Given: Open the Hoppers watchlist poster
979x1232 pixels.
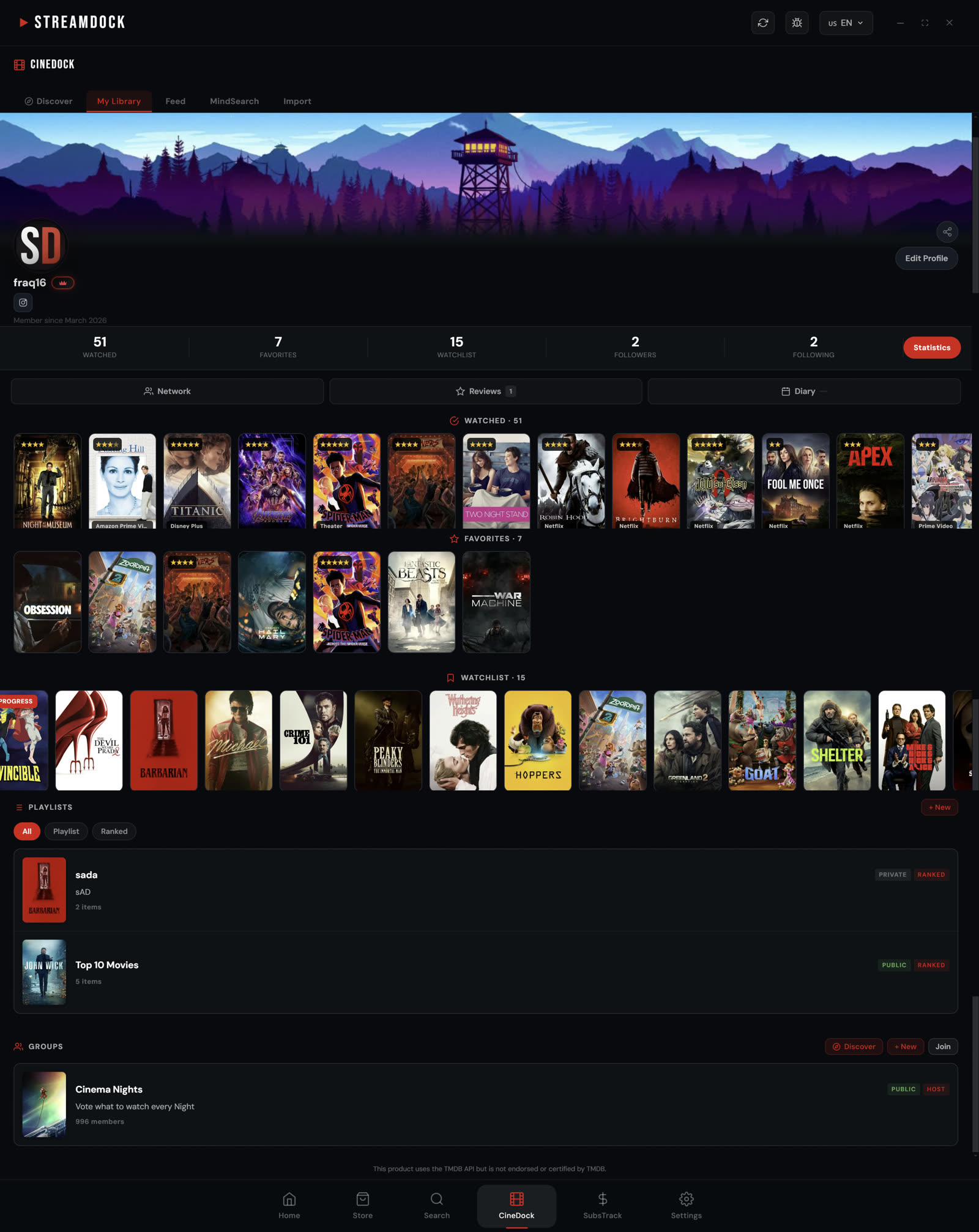Looking at the screenshot, I should [x=538, y=740].
